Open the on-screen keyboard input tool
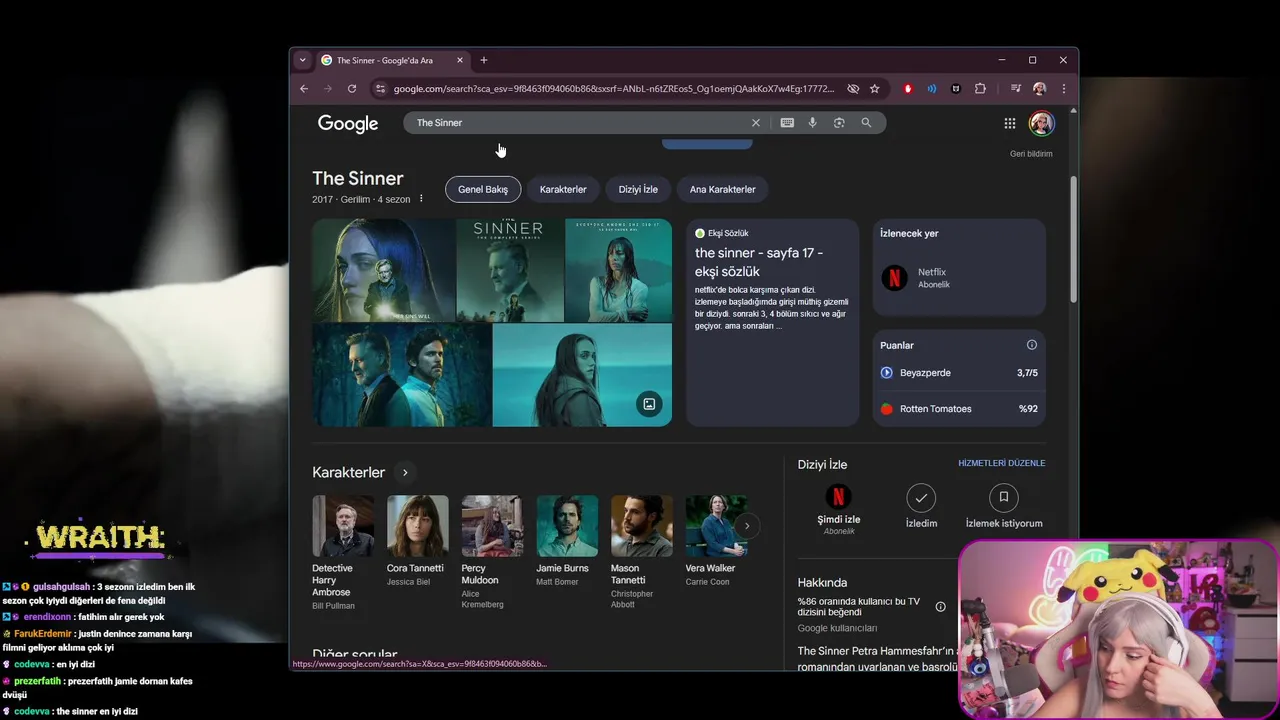The height and width of the screenshot is (720, 1280). 787,123
